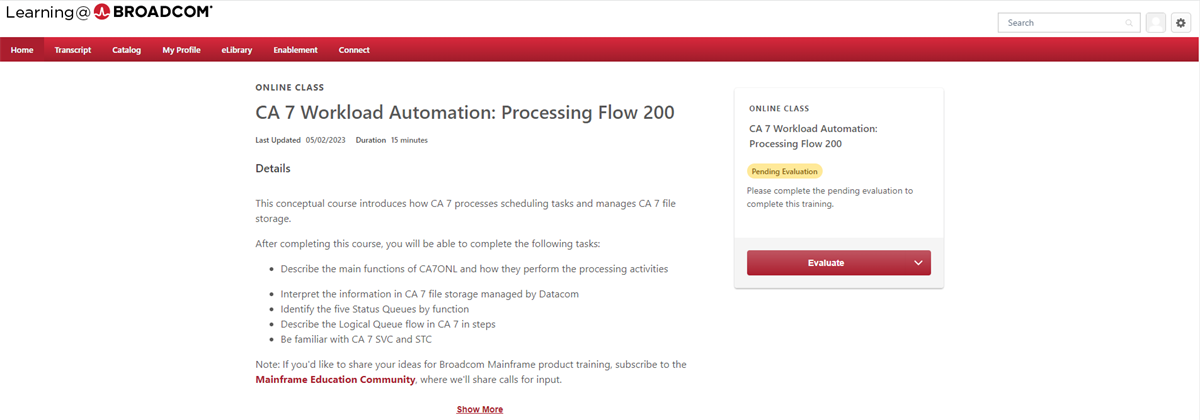Click the Evaluate button
The width and height of the screenshot is (1200, 420).
pos(826,263)
